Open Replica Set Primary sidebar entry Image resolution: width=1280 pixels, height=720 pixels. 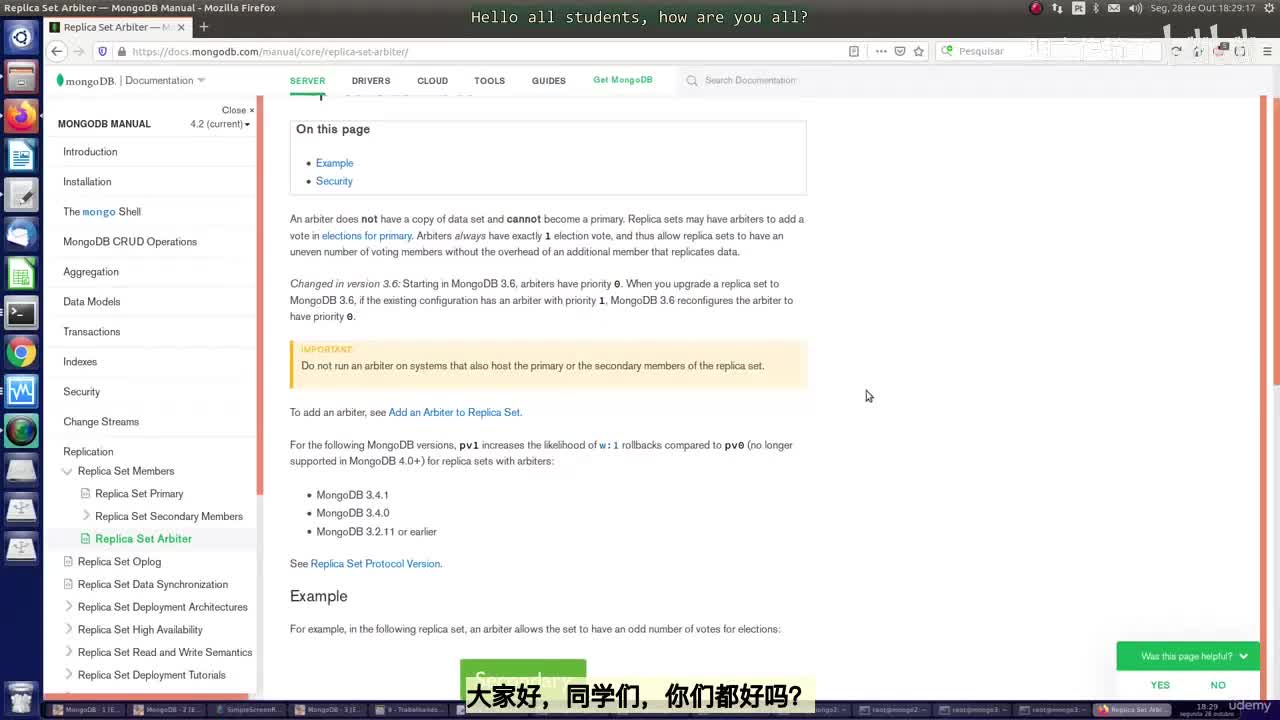[139, 494]
